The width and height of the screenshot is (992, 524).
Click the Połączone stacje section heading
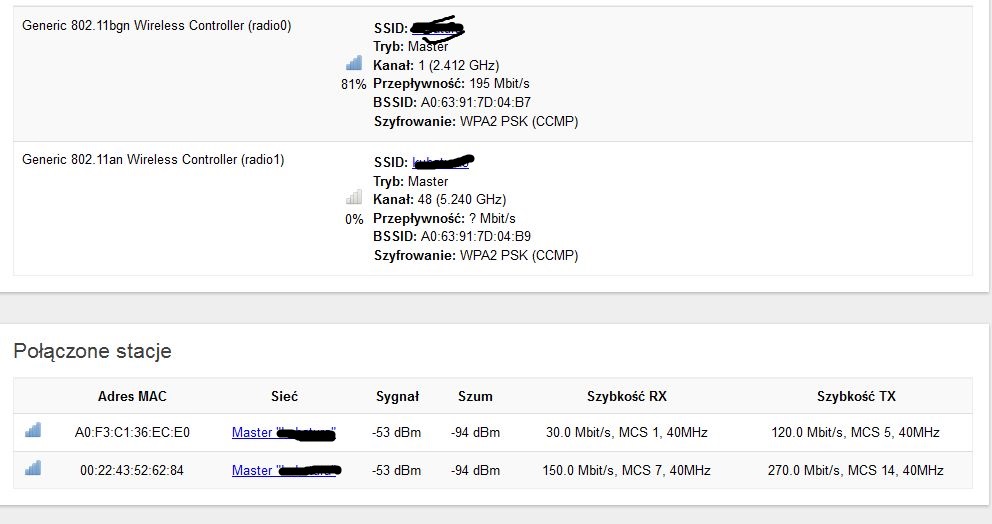tap(92, 351)
